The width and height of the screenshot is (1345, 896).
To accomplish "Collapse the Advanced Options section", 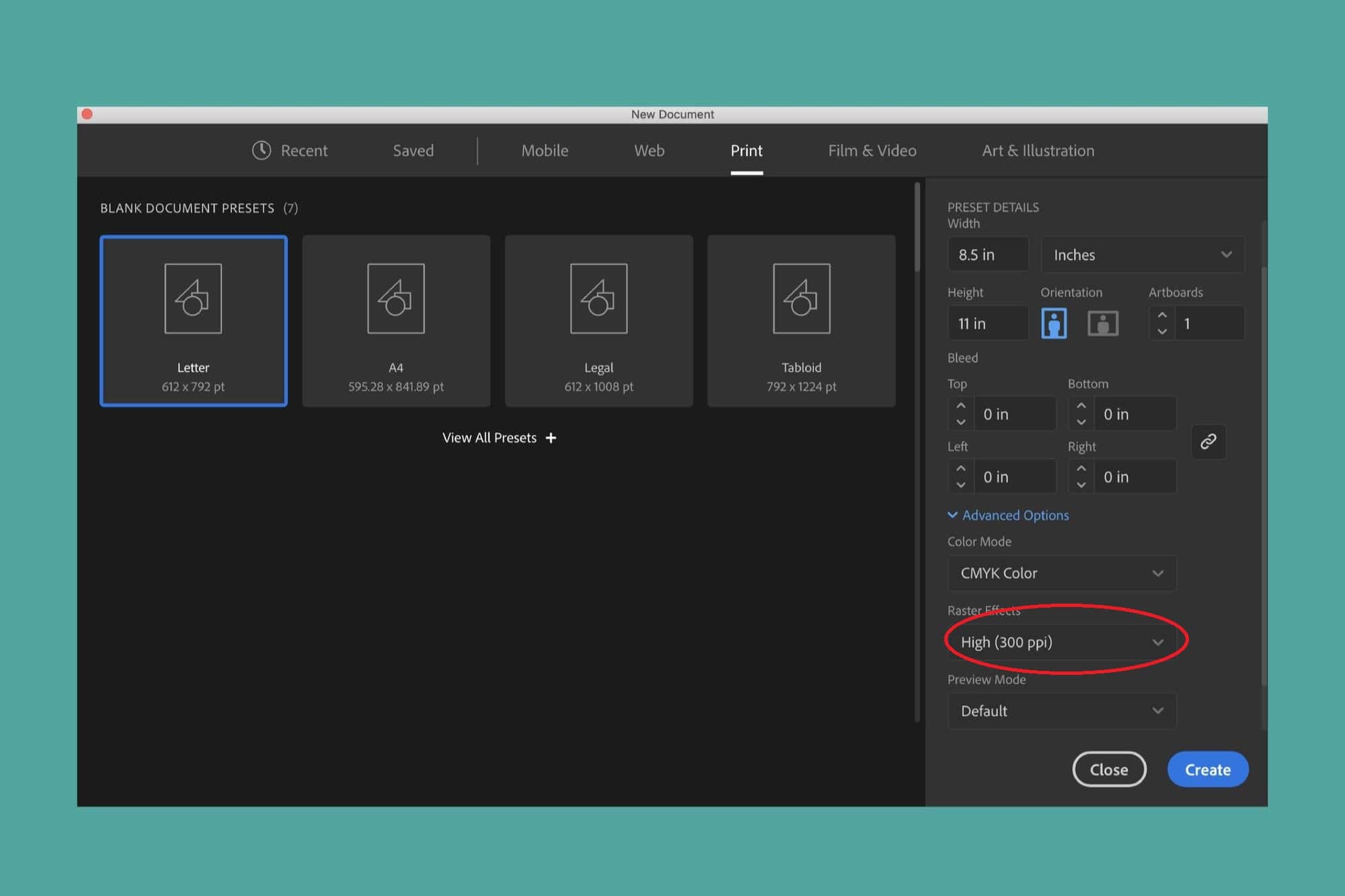I will point(1008,515).
